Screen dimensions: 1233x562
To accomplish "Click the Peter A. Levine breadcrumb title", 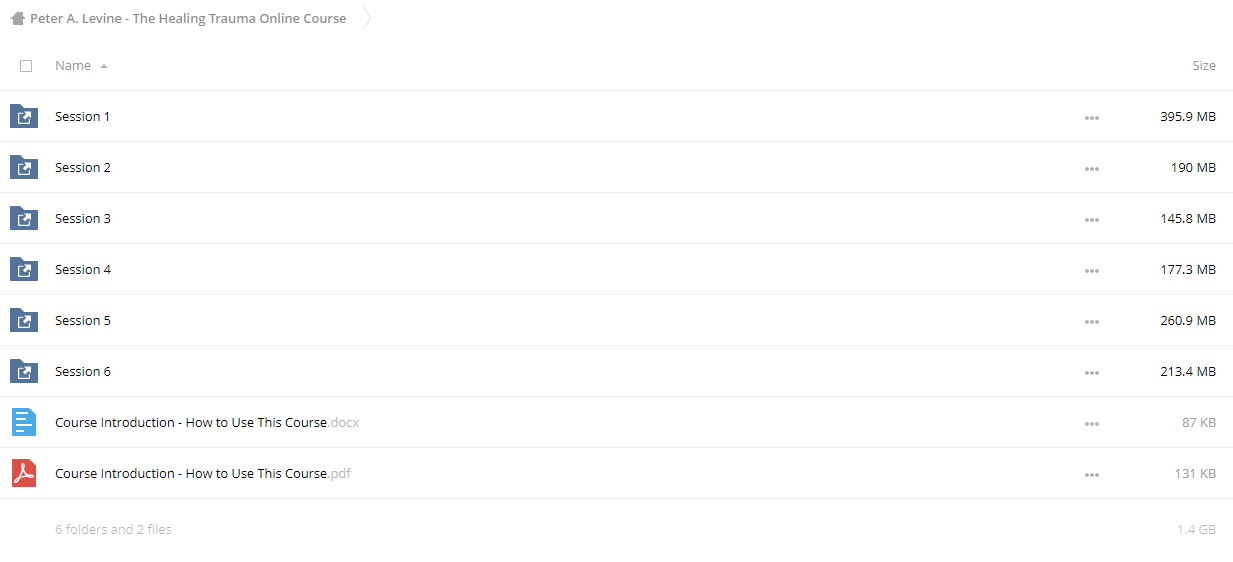I will (188, 18).
